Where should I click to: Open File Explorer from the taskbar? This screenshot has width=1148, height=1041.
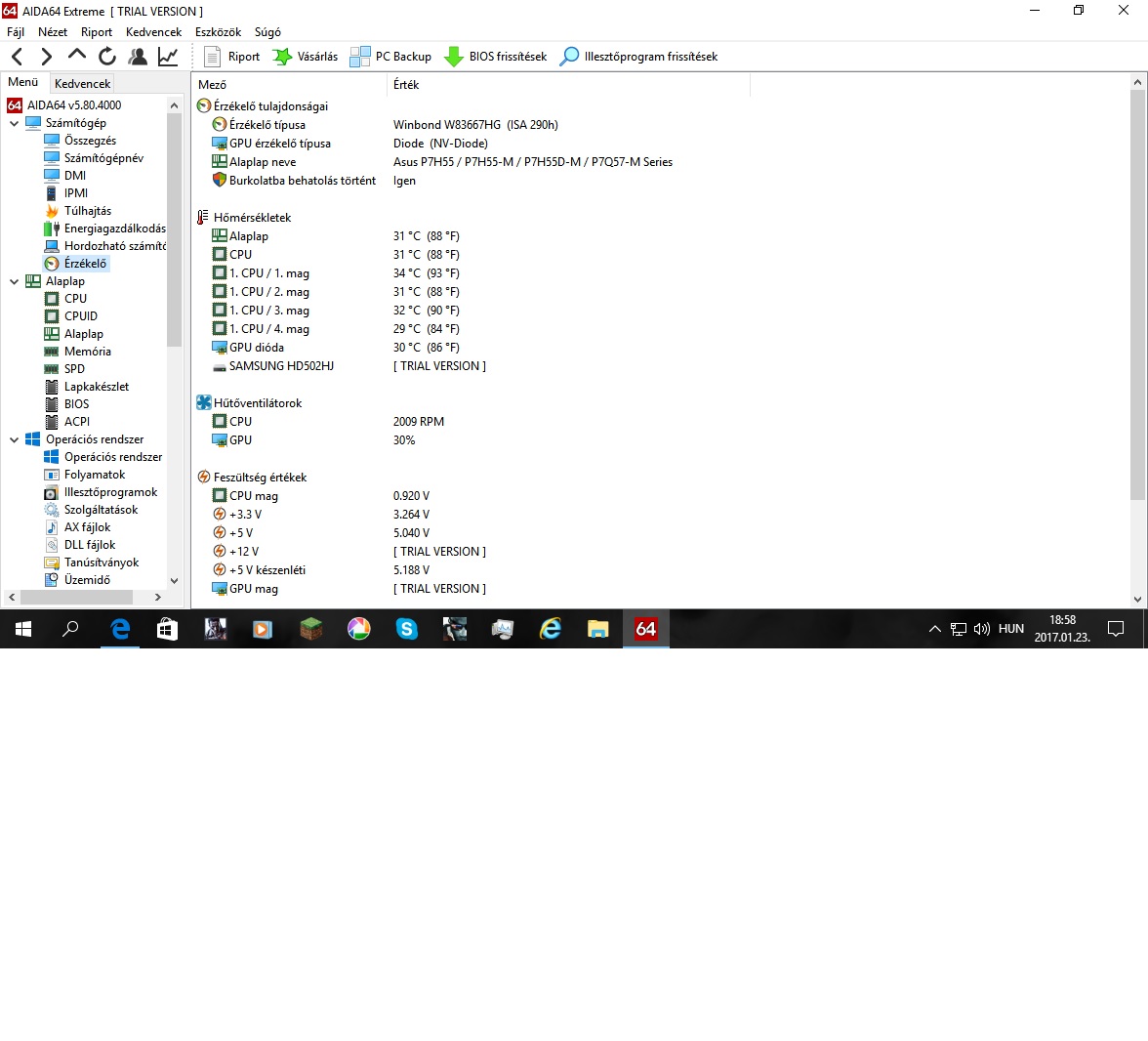coord(598,629)
